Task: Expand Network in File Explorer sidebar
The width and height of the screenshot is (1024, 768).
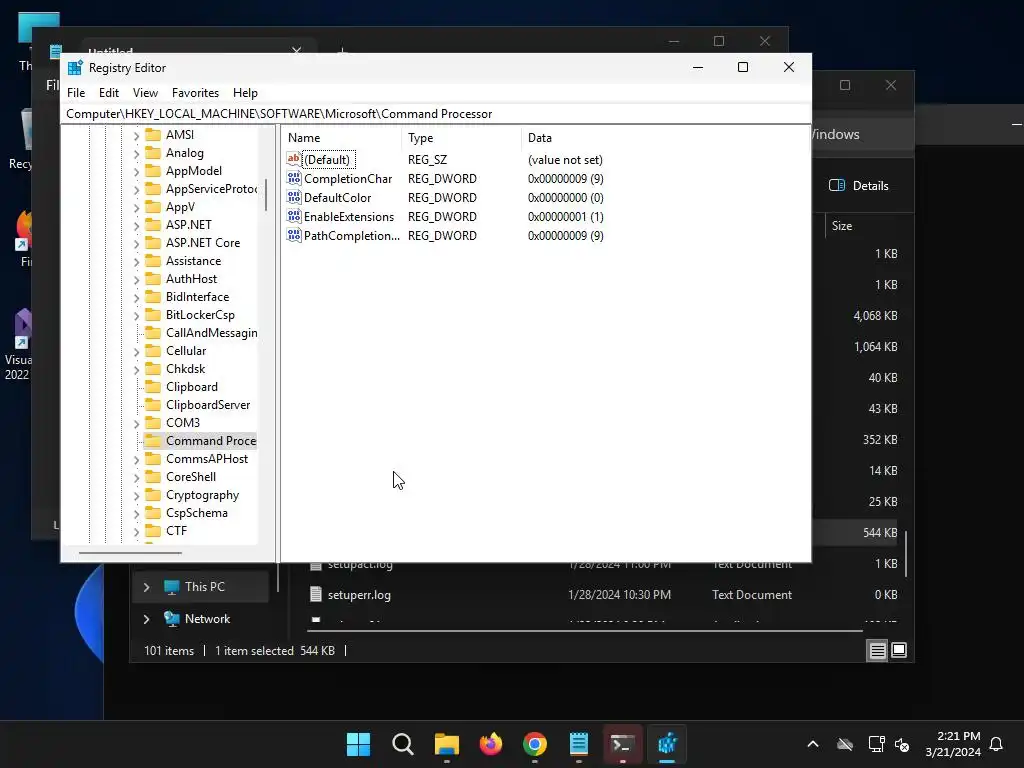Action: click(146, 619)
